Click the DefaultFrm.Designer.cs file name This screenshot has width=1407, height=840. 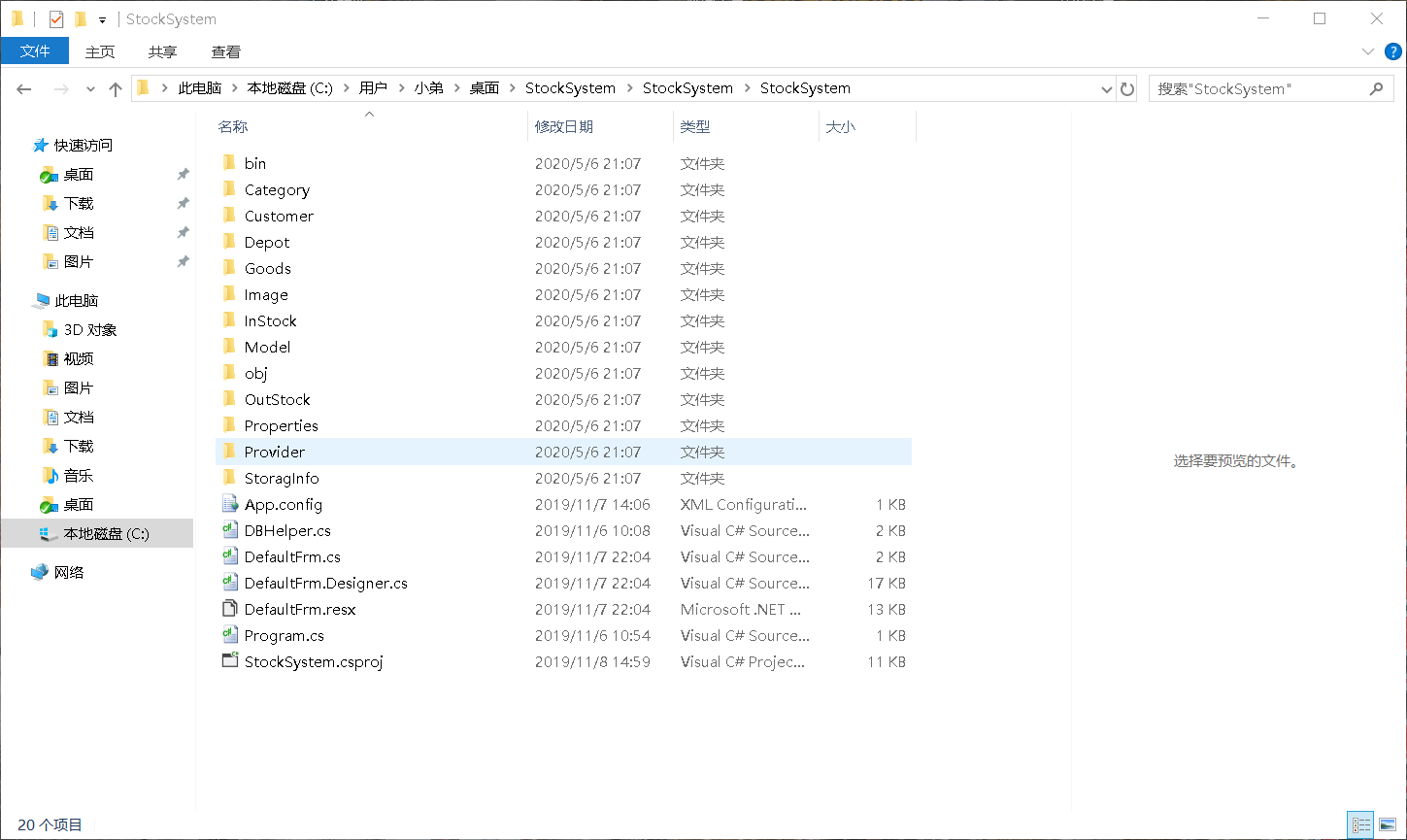point(326,583)
